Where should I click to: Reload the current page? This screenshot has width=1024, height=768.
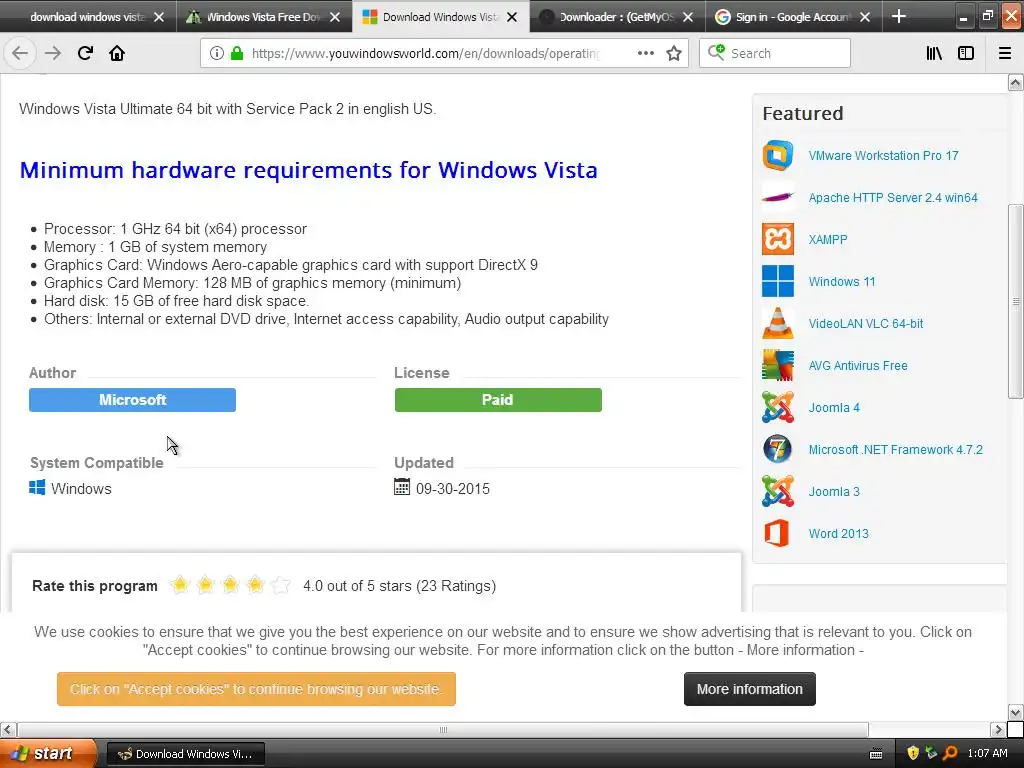[85, 53]
